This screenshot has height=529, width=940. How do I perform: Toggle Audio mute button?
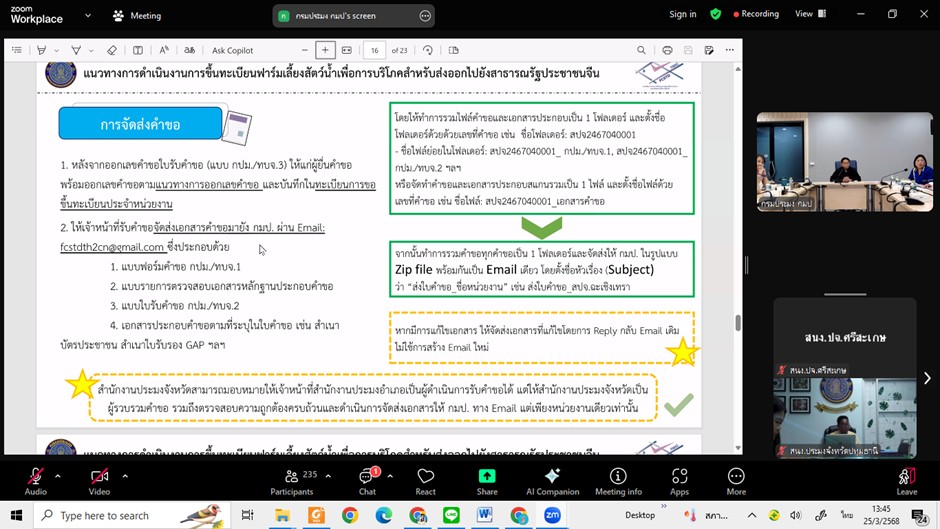pyautogui.click(x=35, y=482)
